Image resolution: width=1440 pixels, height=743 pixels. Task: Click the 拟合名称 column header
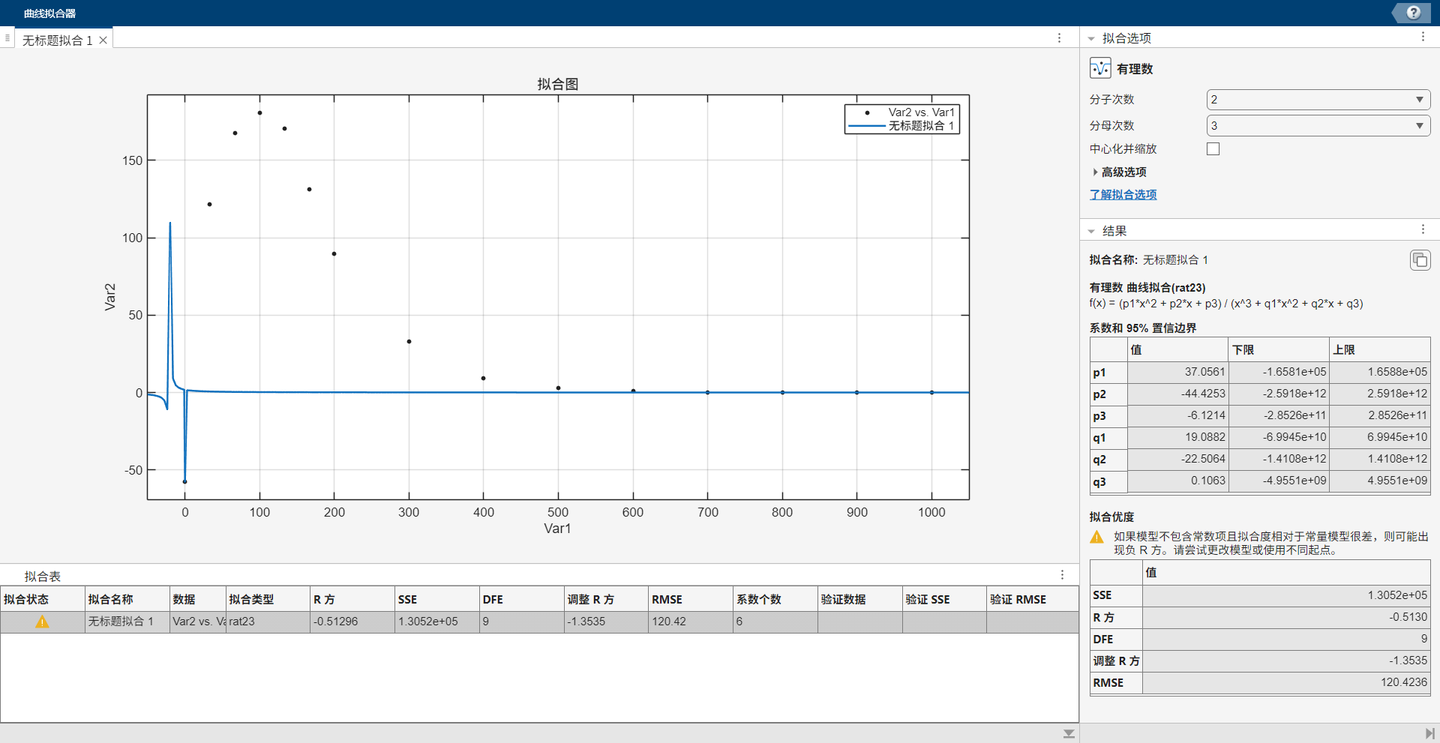126,599
